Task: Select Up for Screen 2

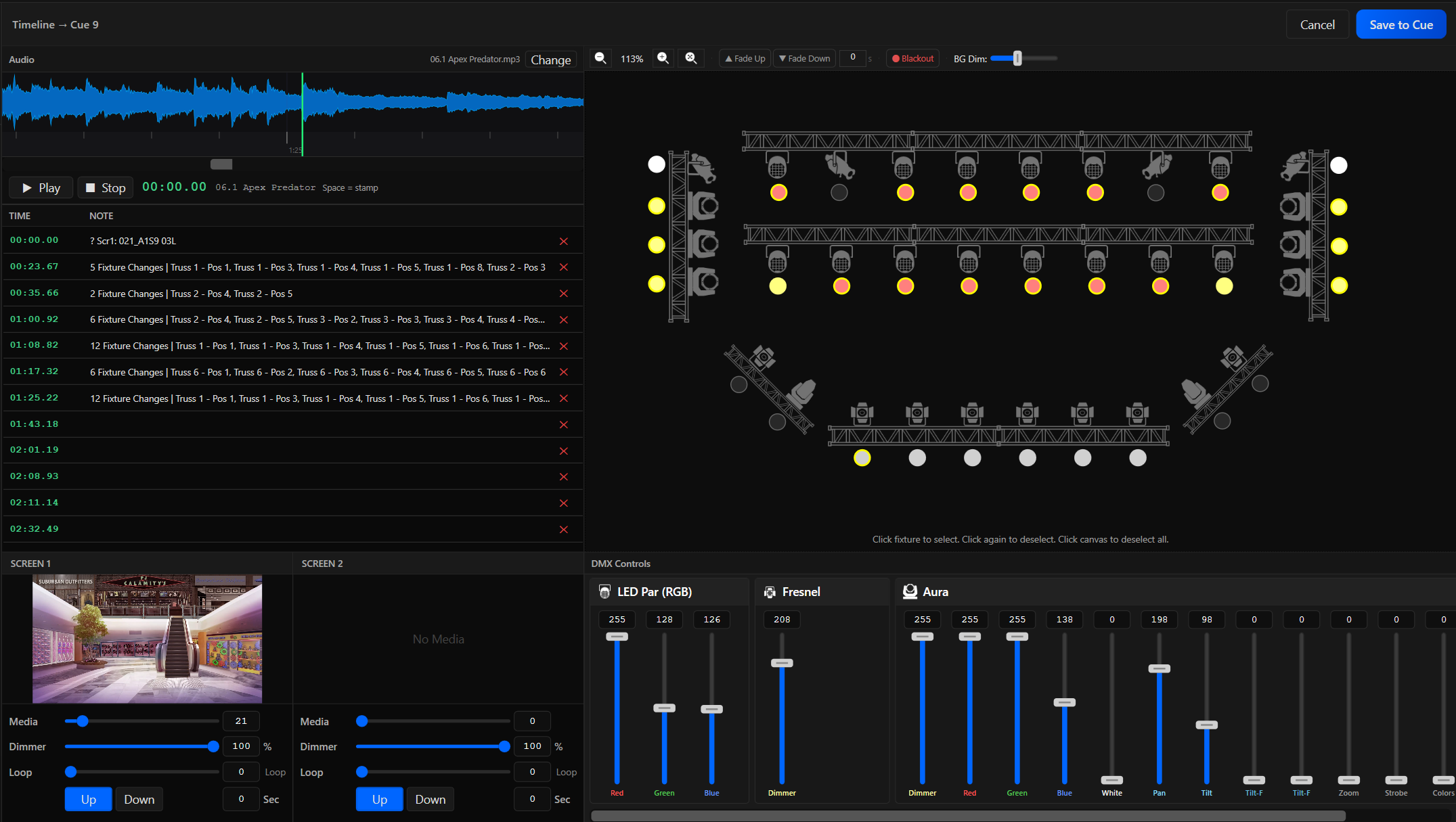Action: (379, 799)
